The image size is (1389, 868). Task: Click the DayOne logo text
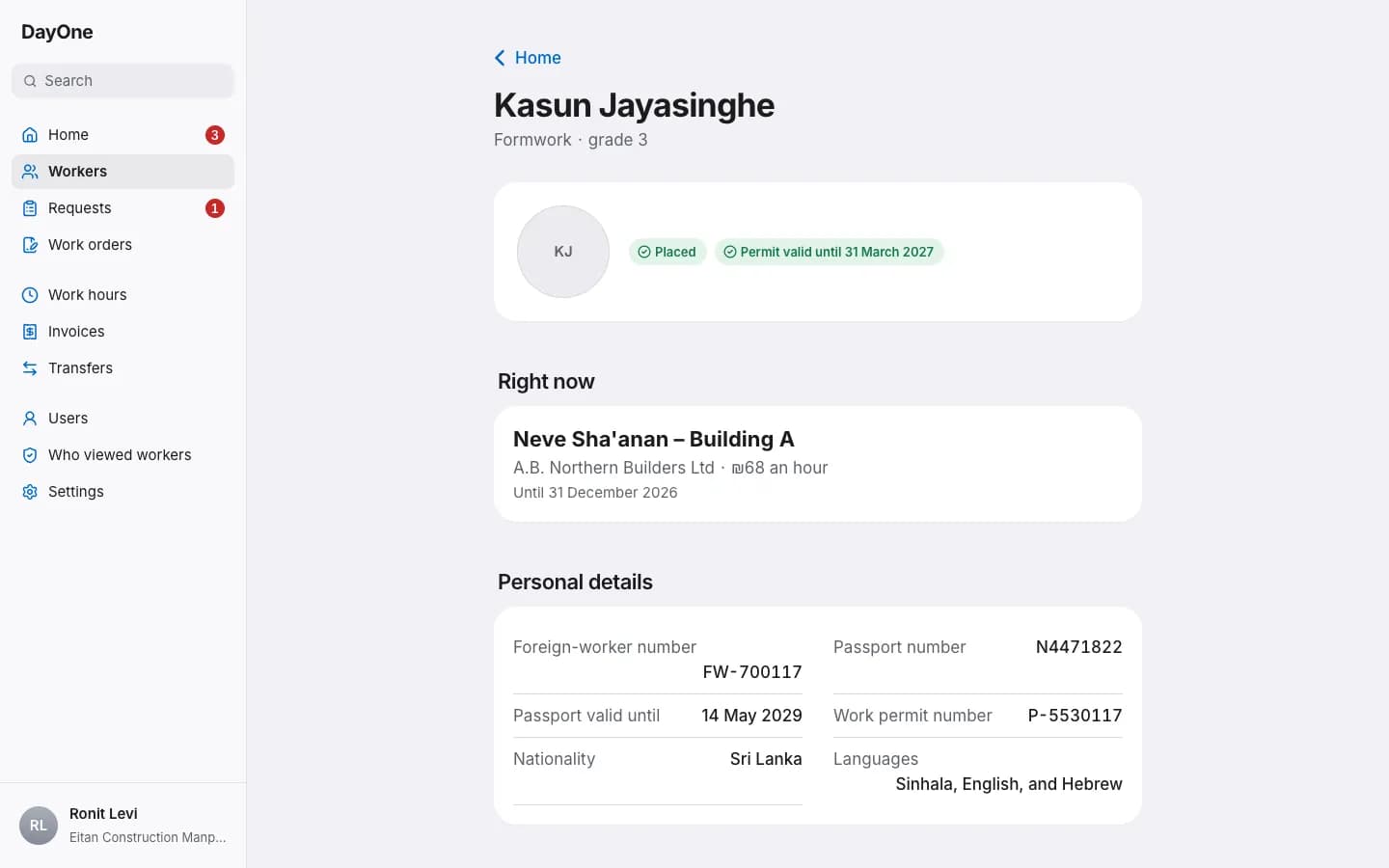coord(57,32)
